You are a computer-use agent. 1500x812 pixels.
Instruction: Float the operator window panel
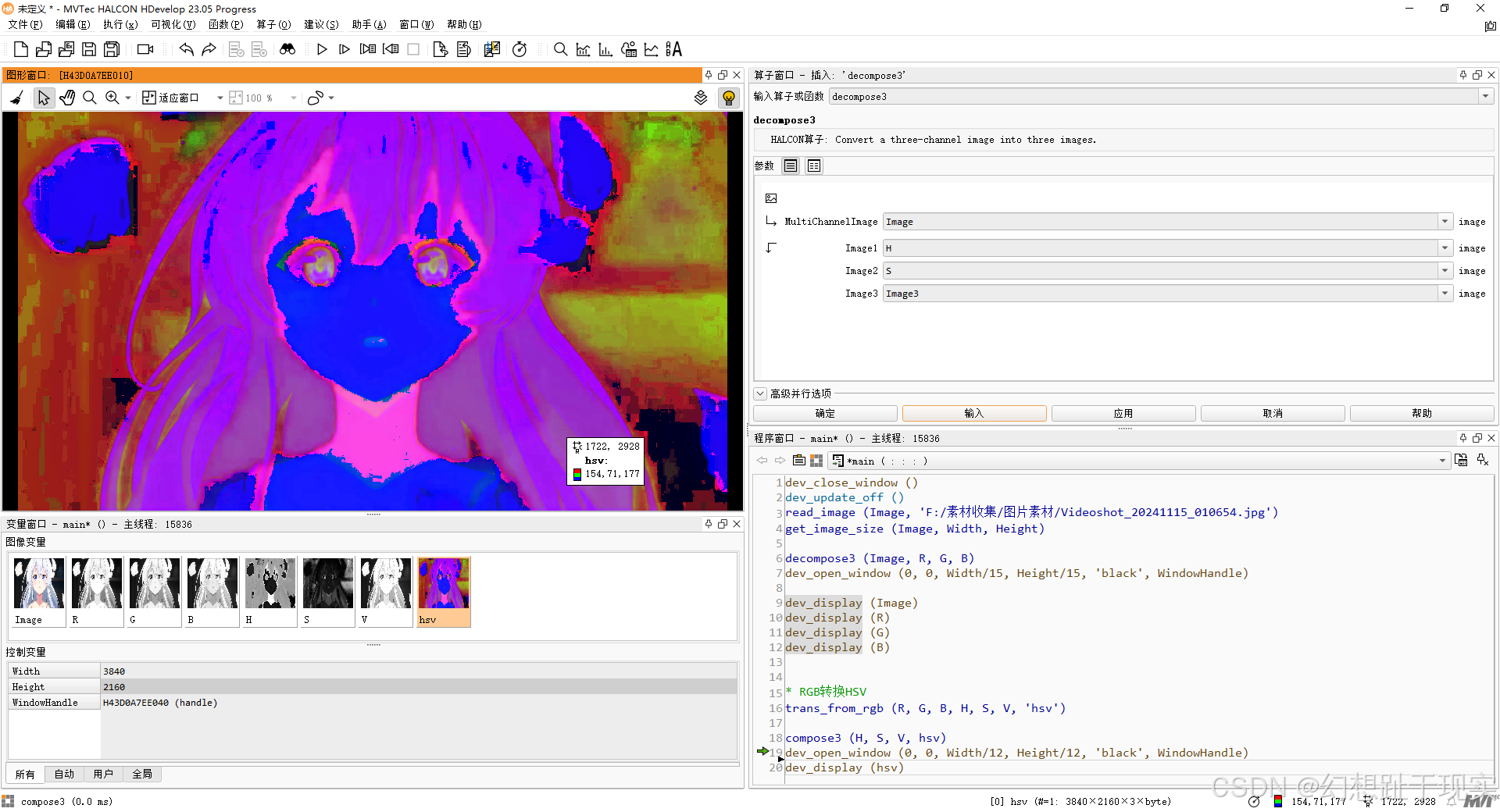(x=1477, y=75)
